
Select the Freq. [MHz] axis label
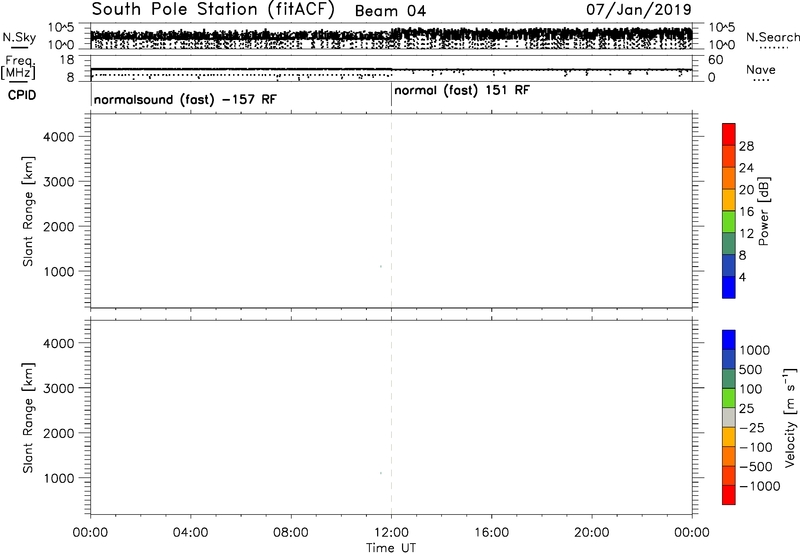(x=18, y=67)
